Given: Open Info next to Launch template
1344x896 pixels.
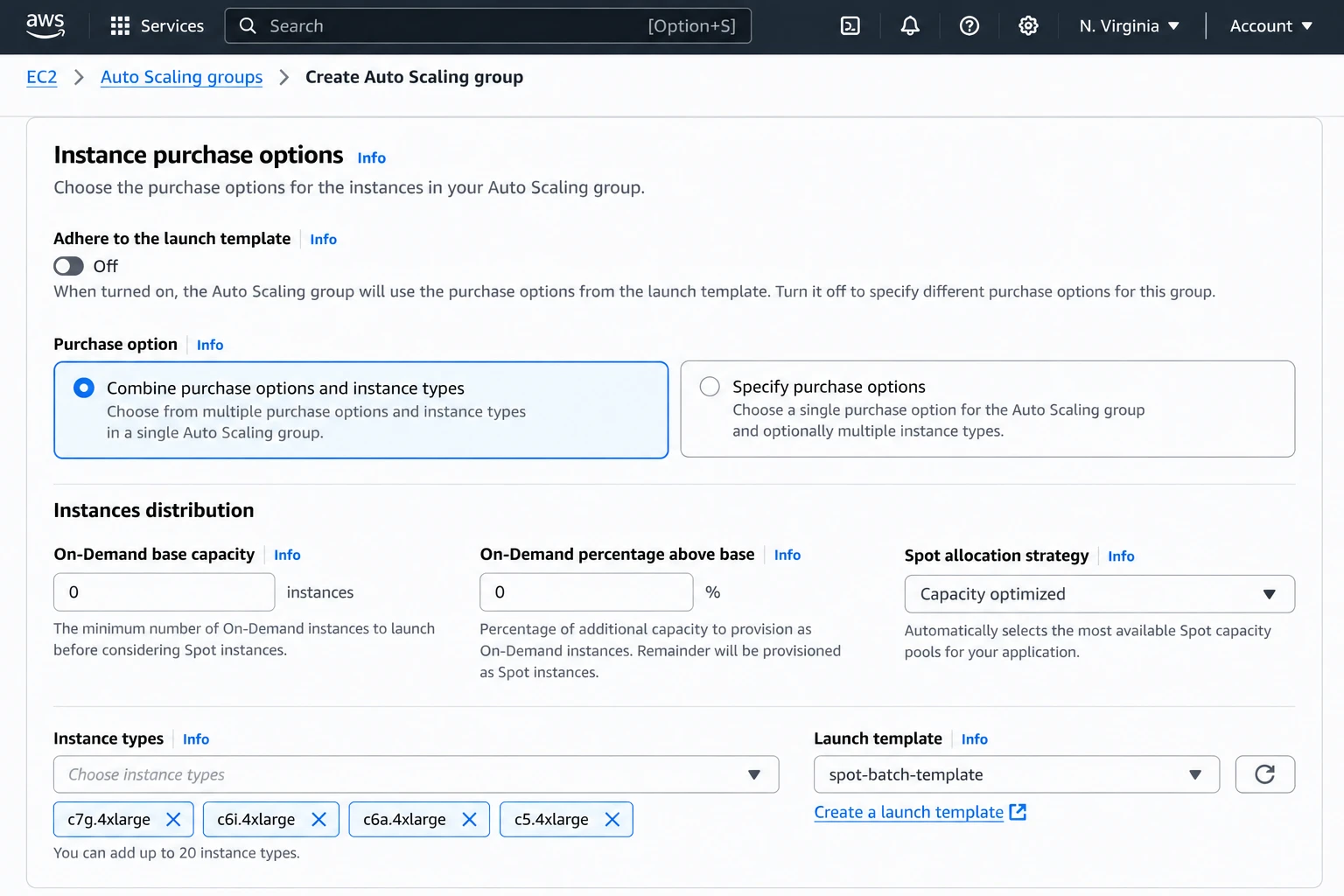Looking at the screenshot, I should pos(975,739).
